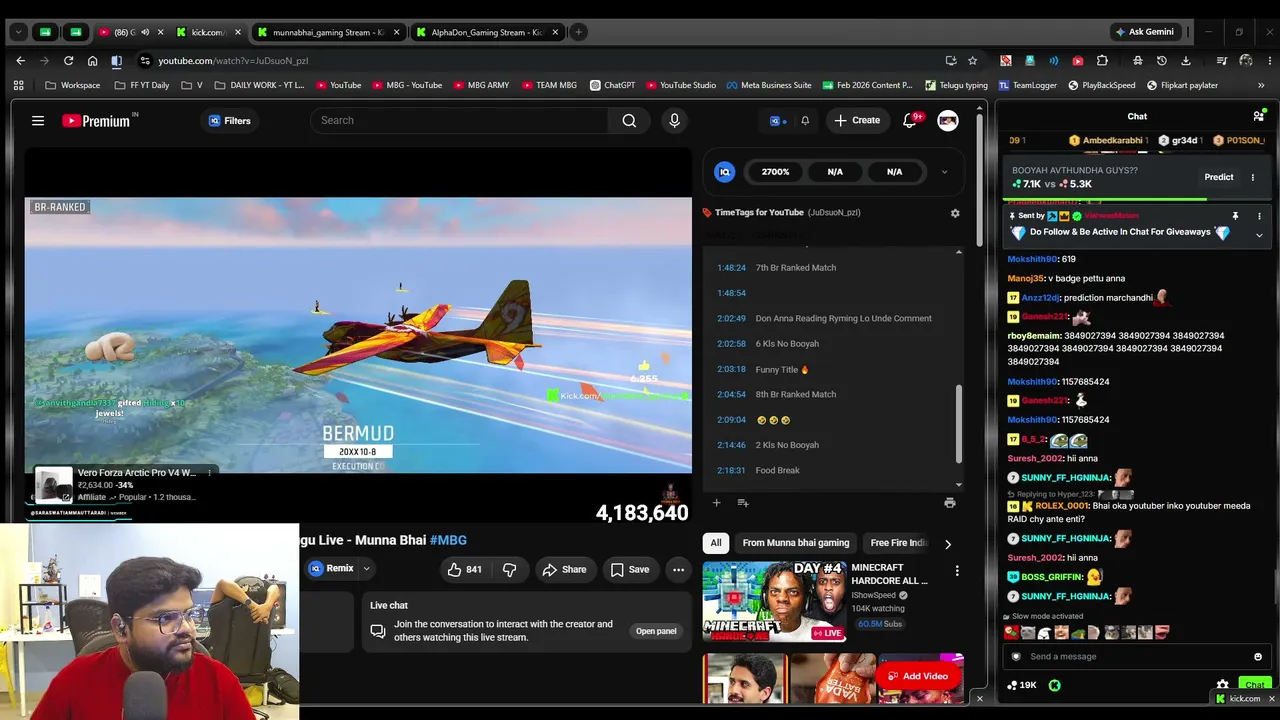Image resolution: width=1280 pixels, height=720 pixels.
Task: Click the add-to-list icon in TimeTags footer
Action: coord(743,502)
